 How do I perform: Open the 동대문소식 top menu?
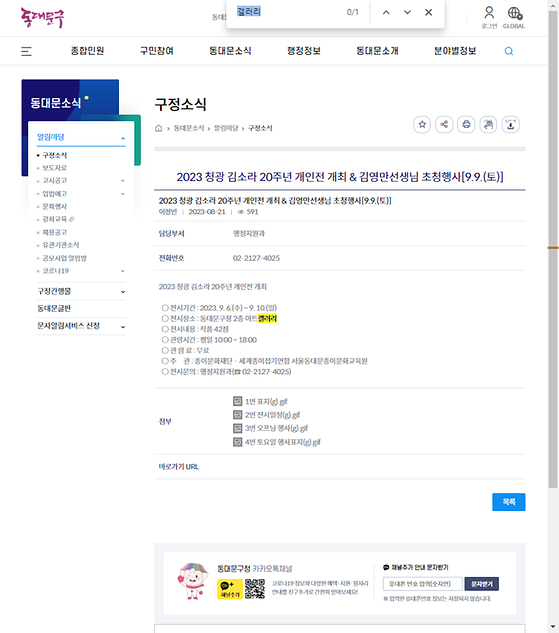(x=230, y=51)
